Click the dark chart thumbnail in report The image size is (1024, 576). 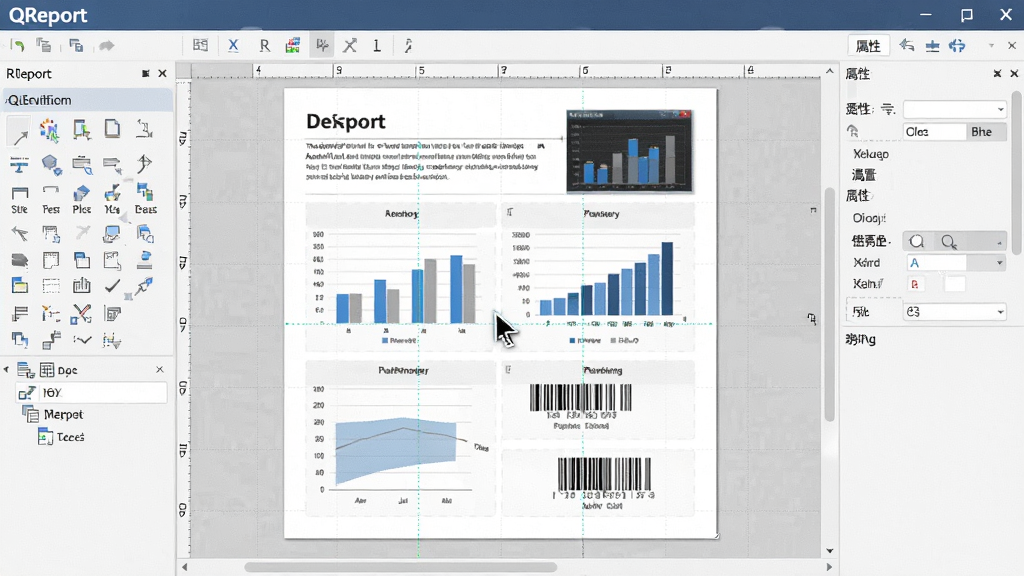(629, 151)
